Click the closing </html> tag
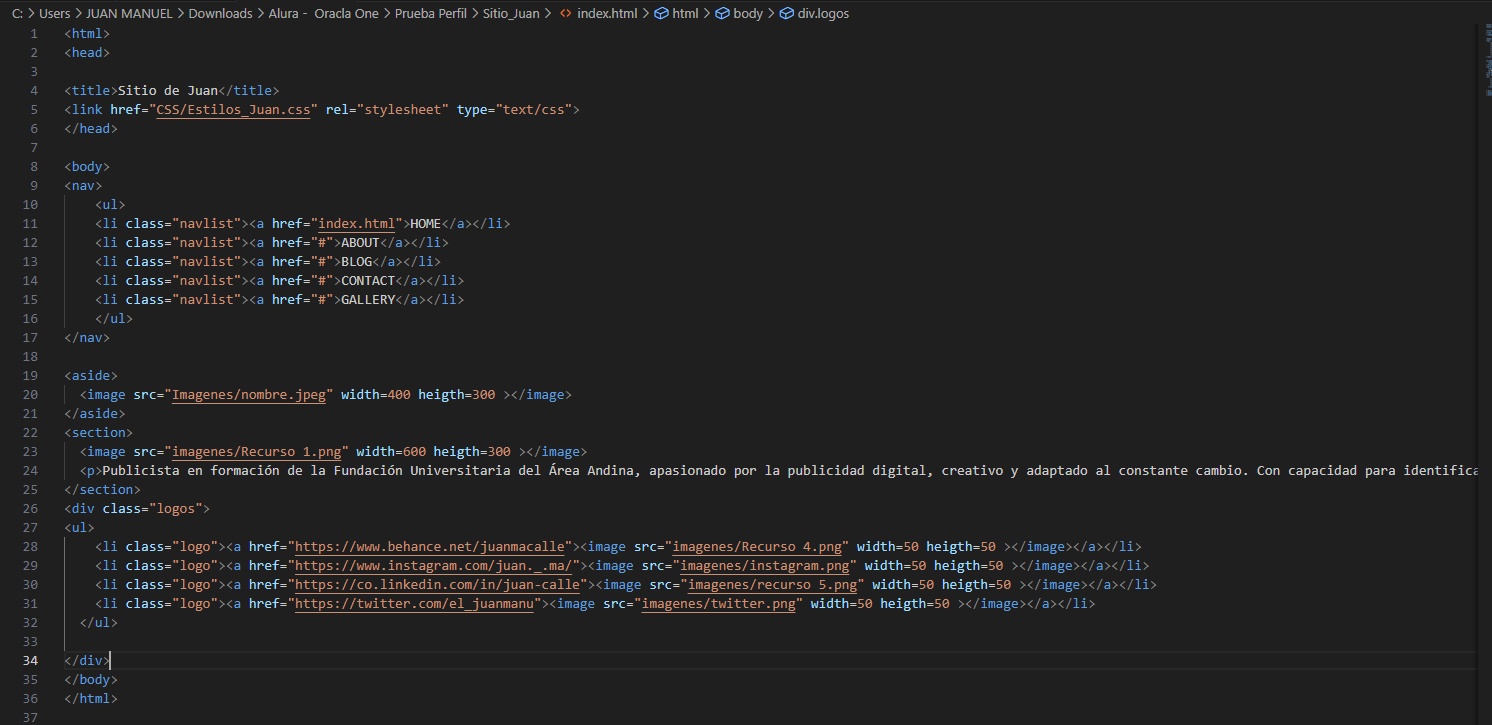Screen dimensions: 1492x725 click(x=91, y=698)
